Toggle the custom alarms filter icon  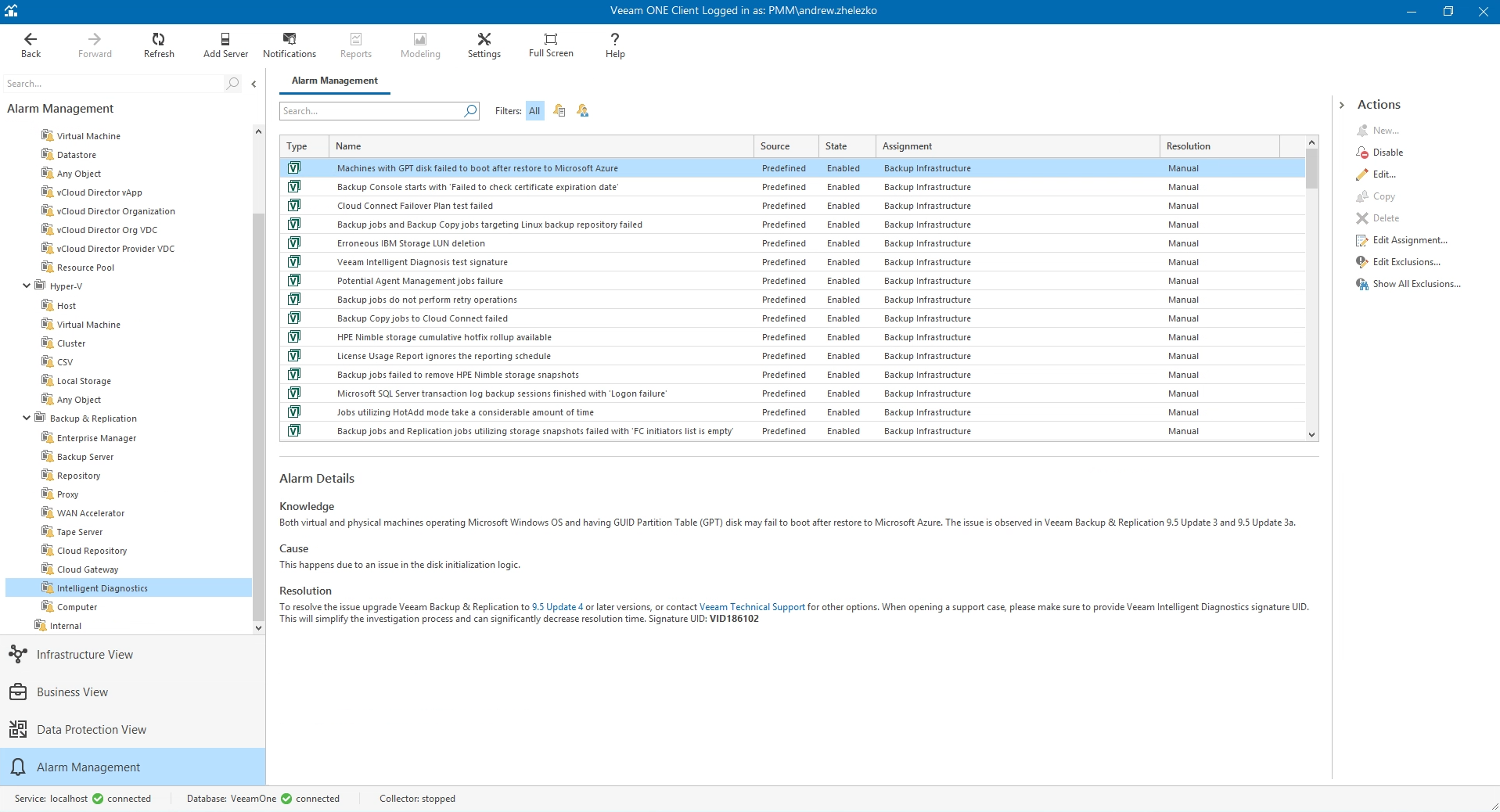tap(582, 111)
